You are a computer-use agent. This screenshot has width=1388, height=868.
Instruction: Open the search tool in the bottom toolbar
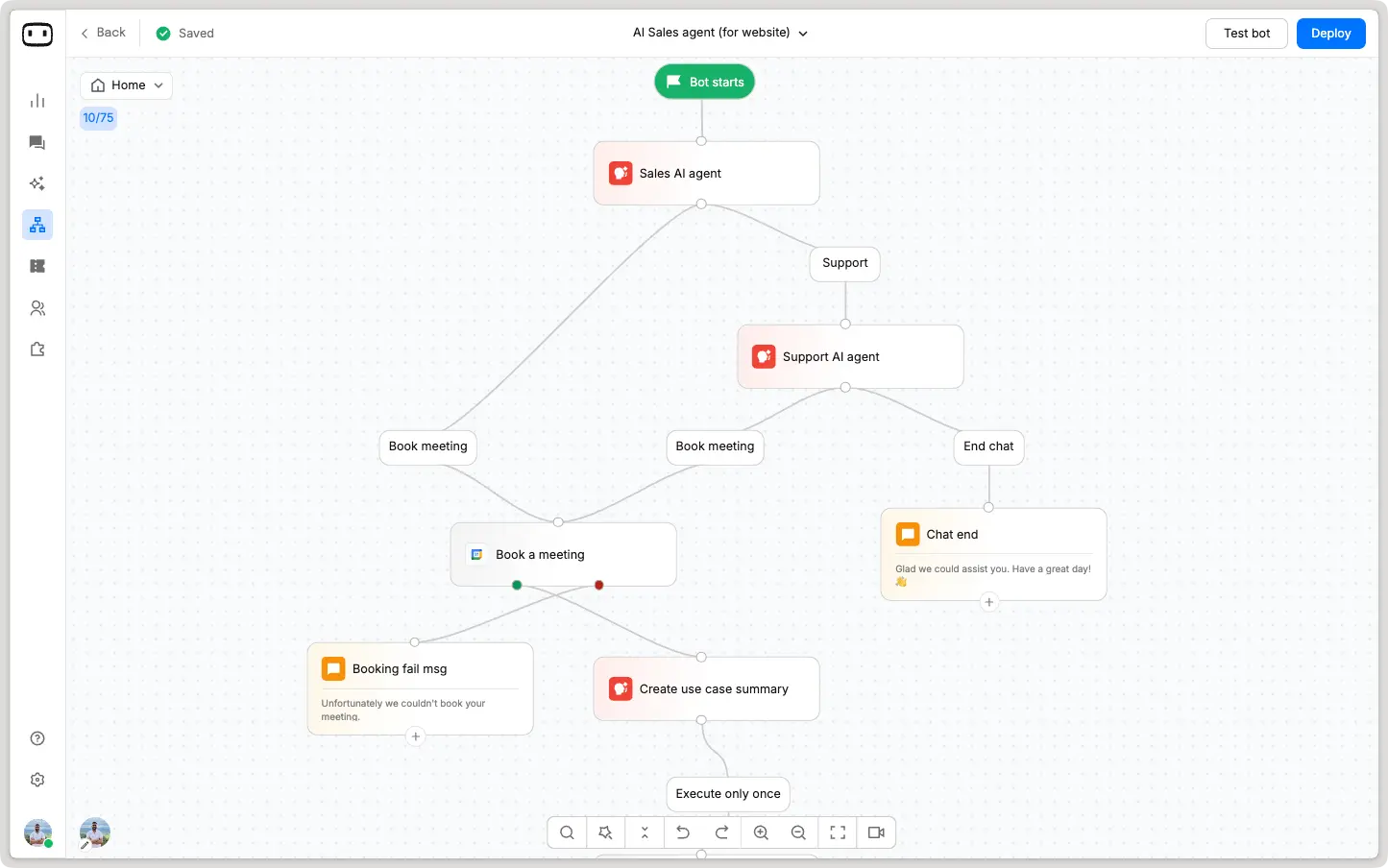tap(566, 832)
